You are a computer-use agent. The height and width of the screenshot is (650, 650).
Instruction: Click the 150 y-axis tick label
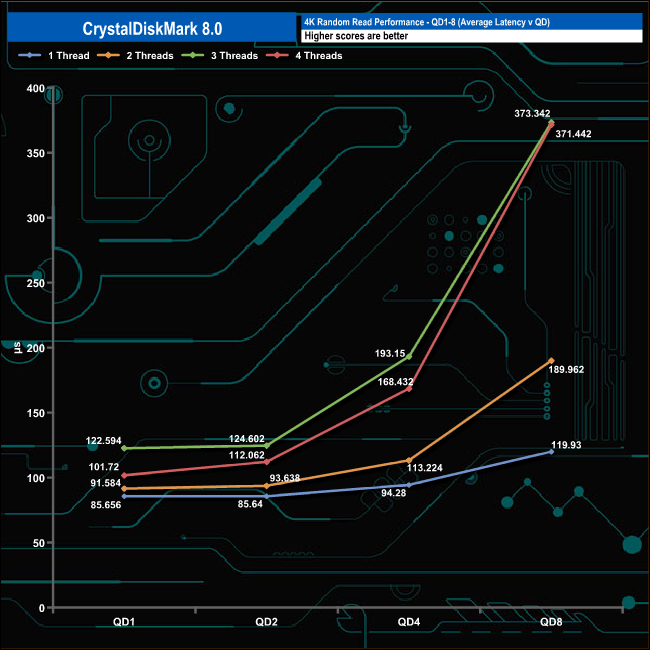coord(36,413)
